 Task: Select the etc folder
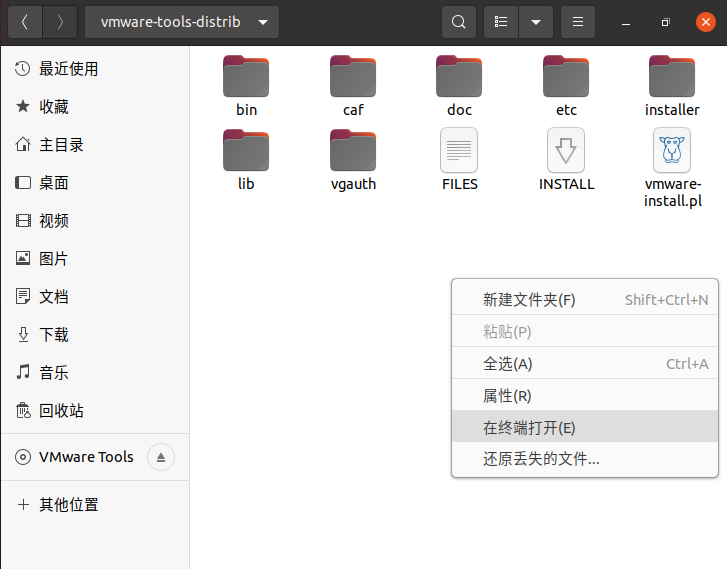tap(566, 86)
